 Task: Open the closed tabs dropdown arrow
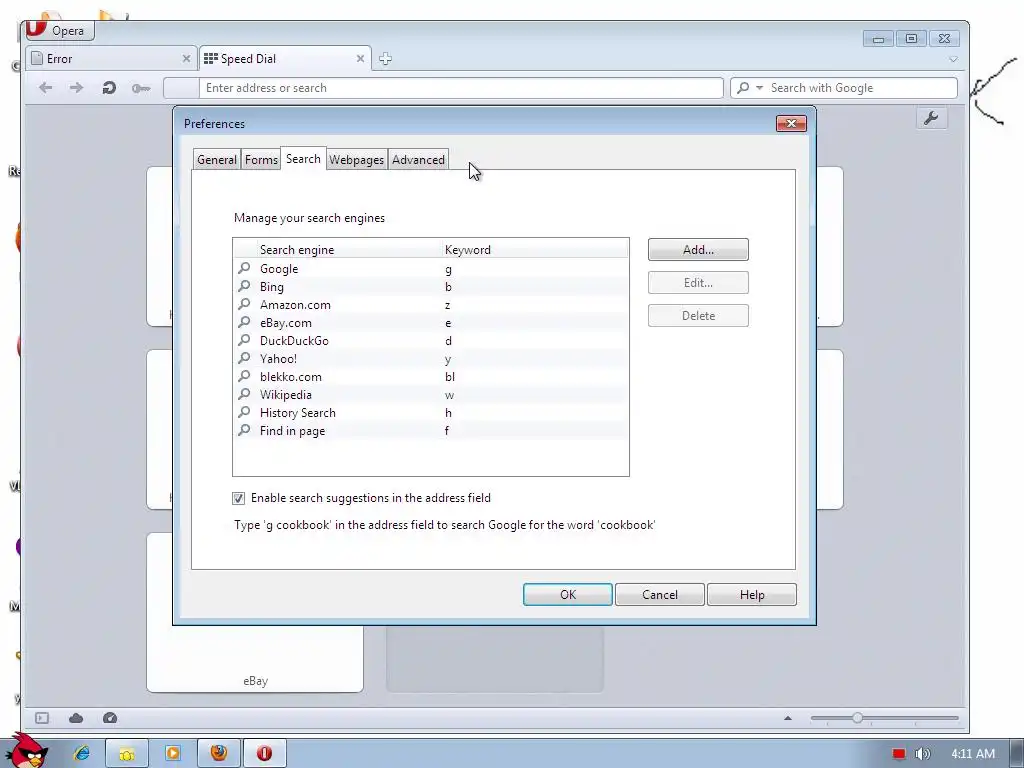(953, 59)
